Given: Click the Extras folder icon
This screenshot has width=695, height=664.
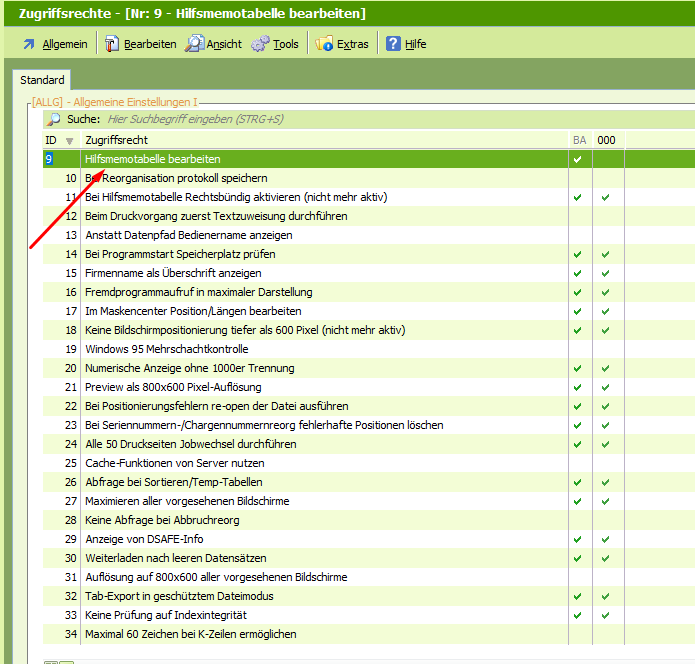Looking at the screenshot, I should 324,44.
